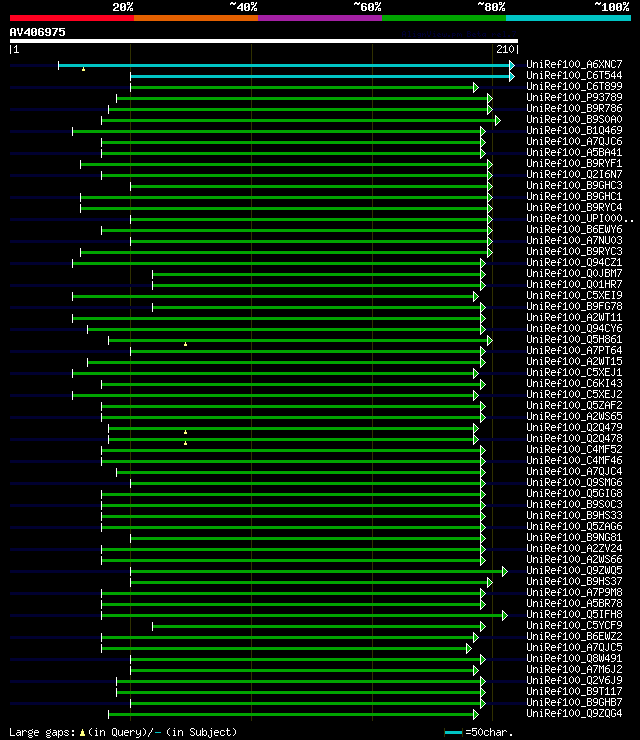Click the UniRef100_B9RYC3 label
The height and width of the screenshot is (740, 640).
(x=574, y=252)
